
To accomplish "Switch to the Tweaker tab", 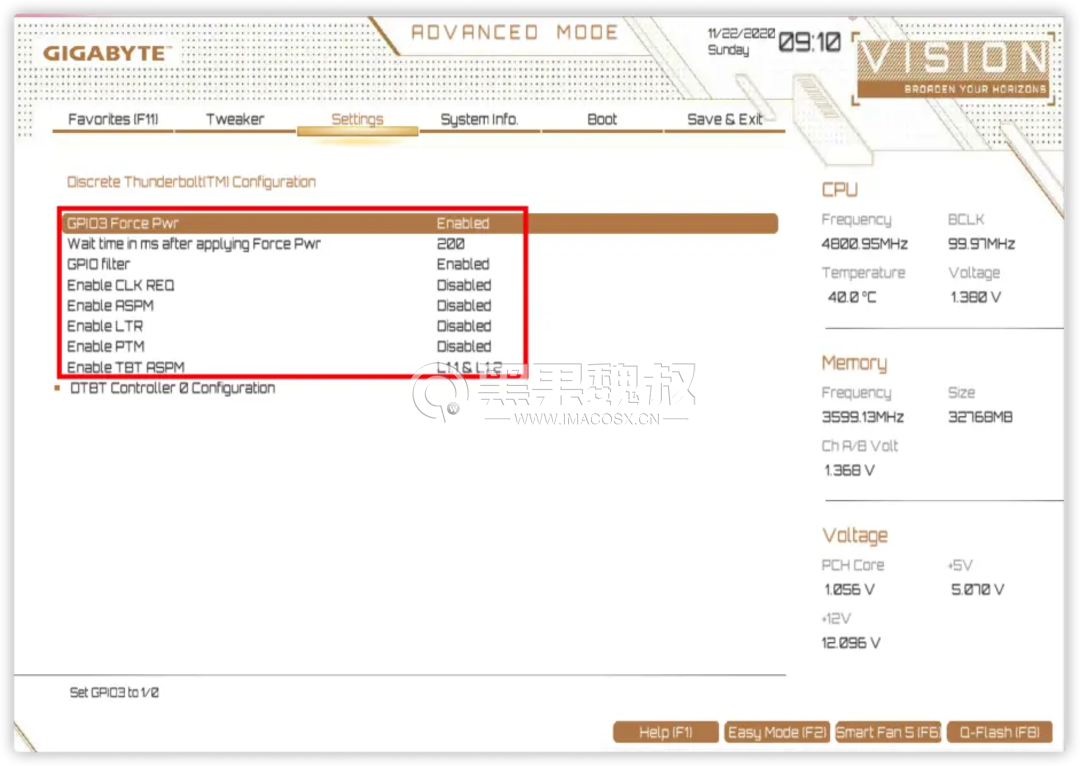I will coord(235,119).
